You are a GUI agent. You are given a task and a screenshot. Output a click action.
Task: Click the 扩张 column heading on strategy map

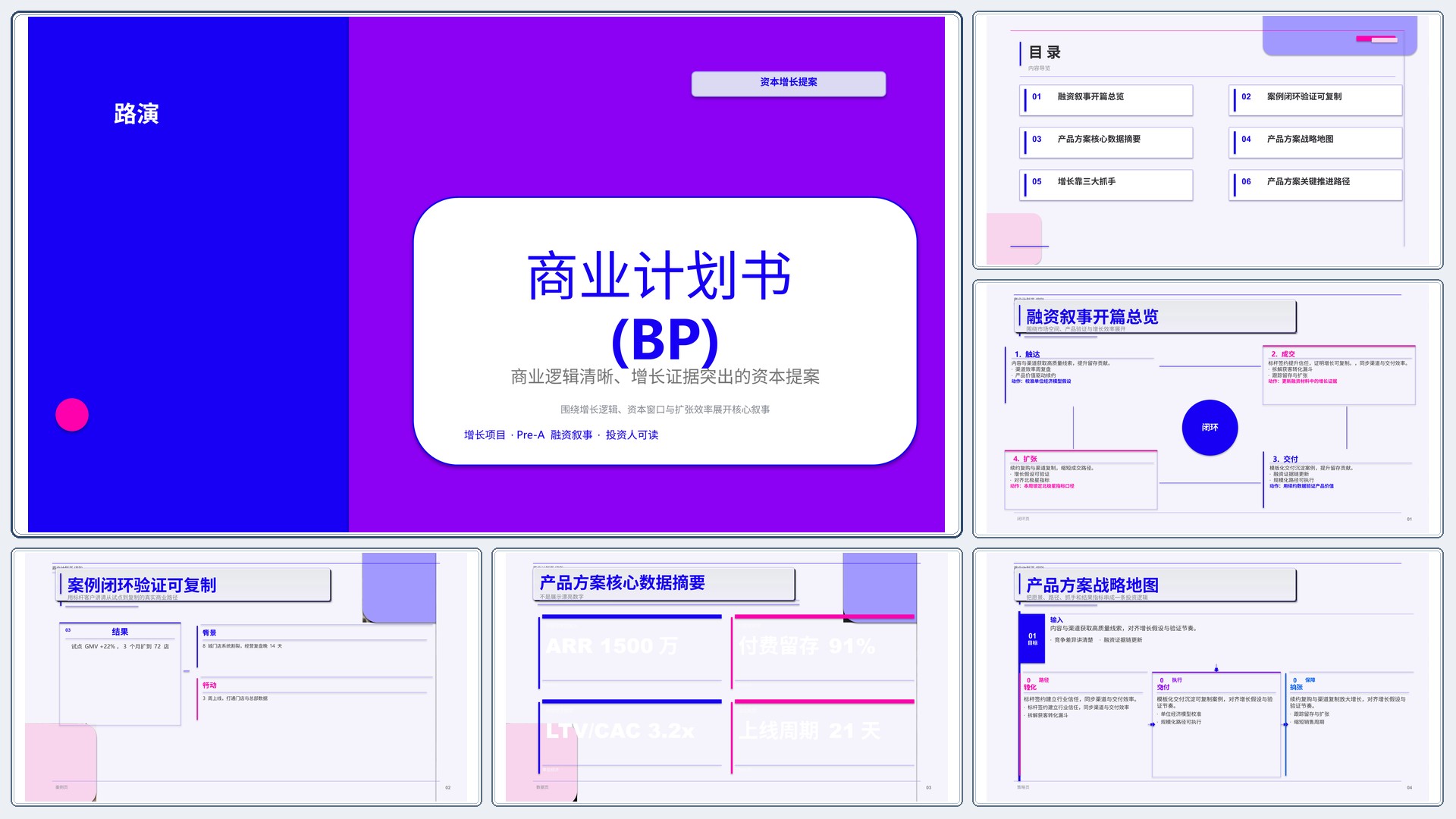click(1297, 687)
